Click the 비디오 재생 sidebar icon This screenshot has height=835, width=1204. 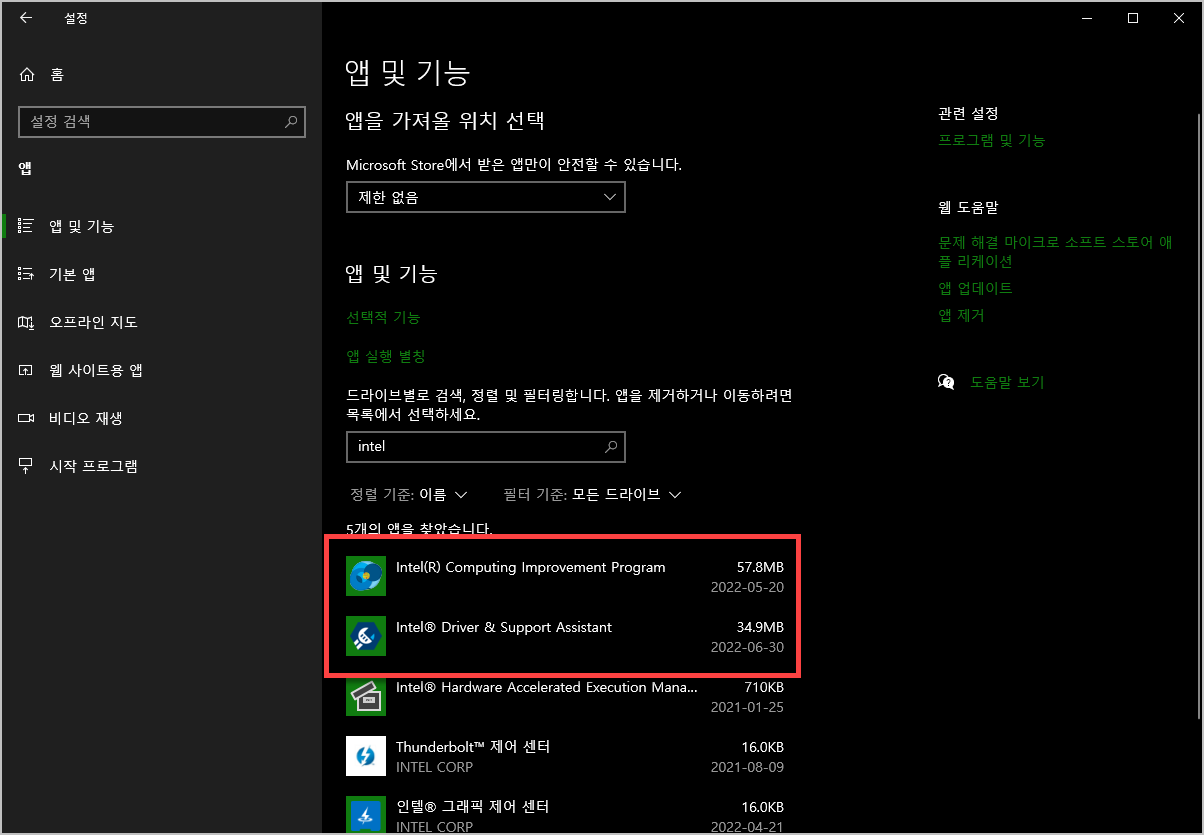pos(26,418)
